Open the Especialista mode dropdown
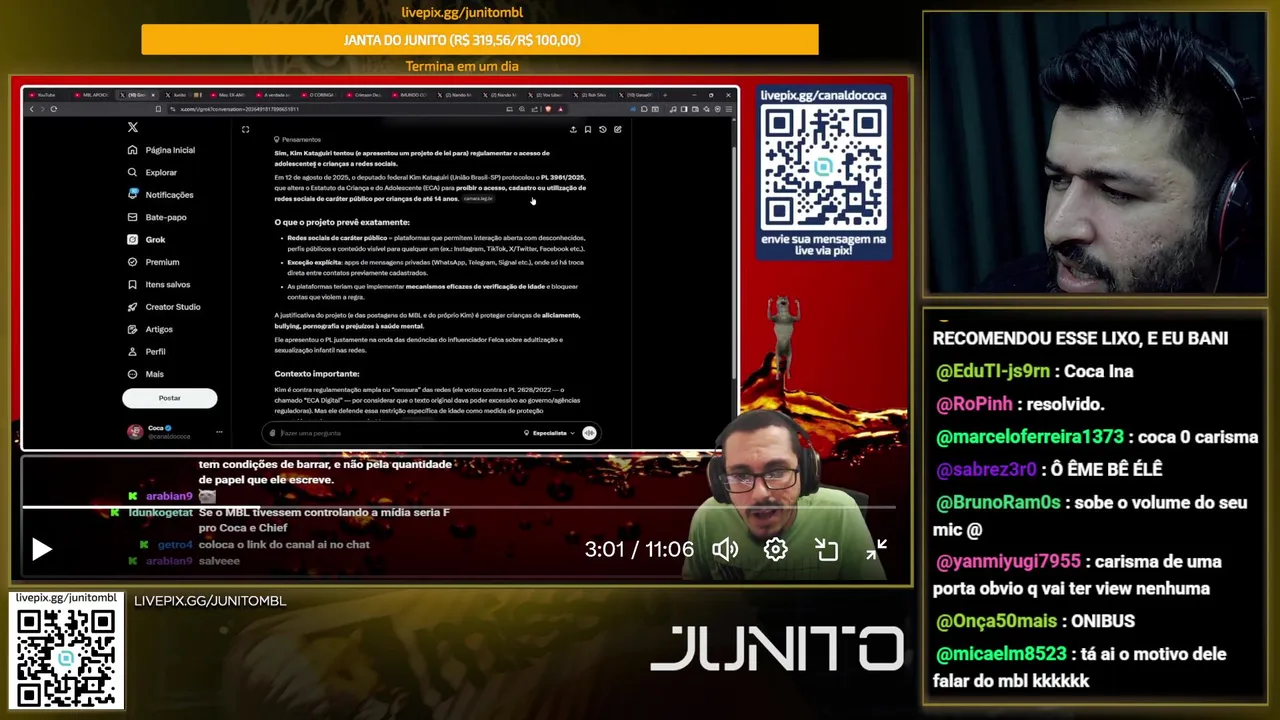The image size is (1280, 720). click(x=549, y=433)
